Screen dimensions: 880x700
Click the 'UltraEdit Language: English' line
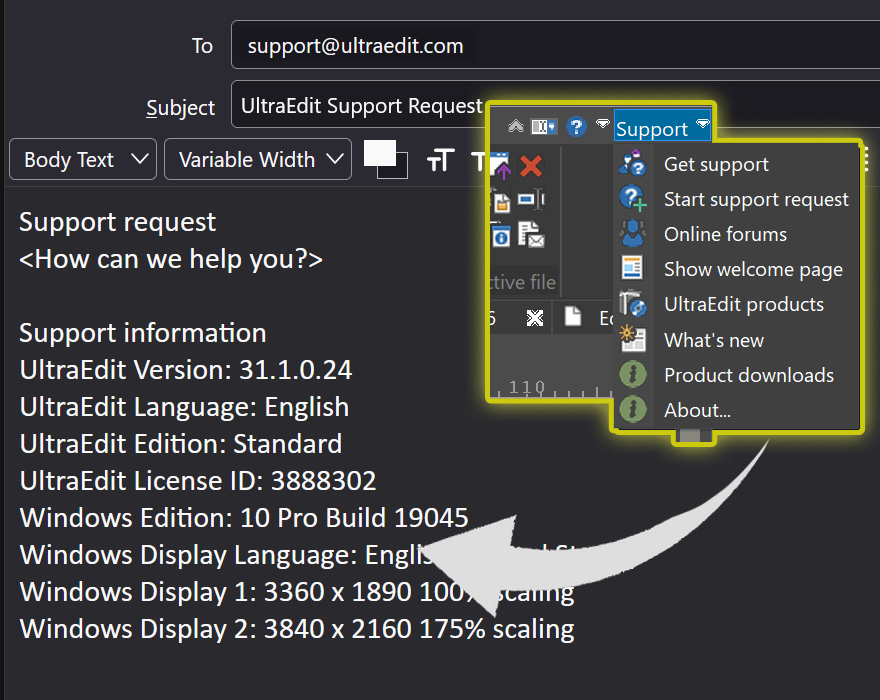(184, 407)
